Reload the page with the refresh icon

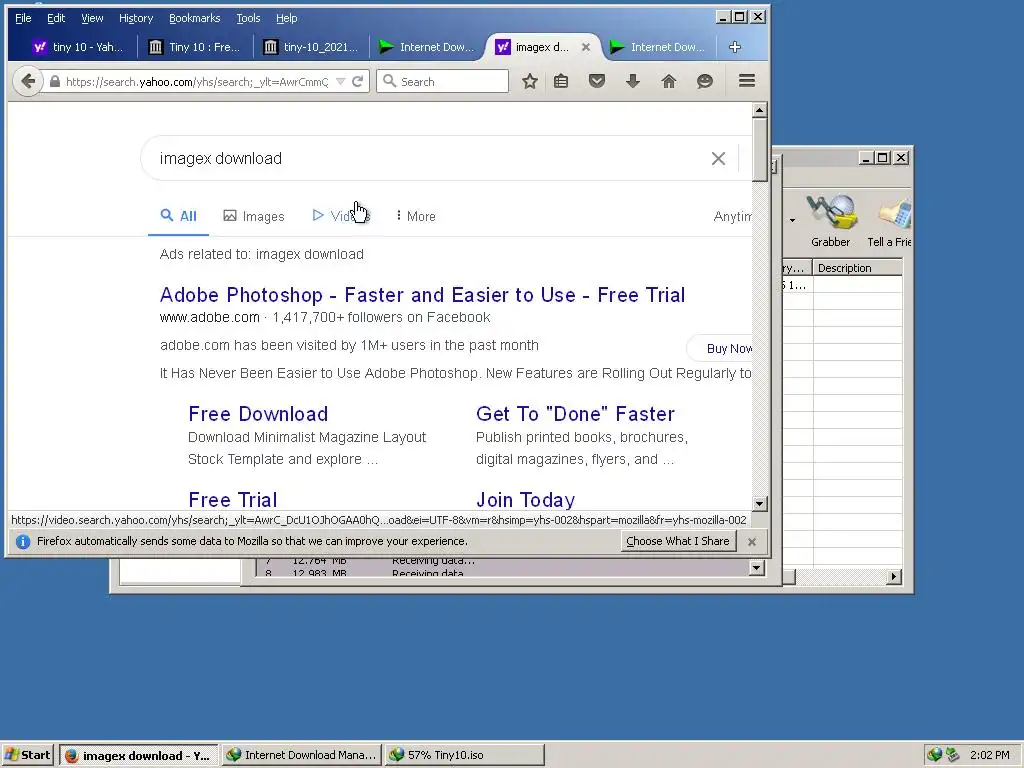coord(357,82)
